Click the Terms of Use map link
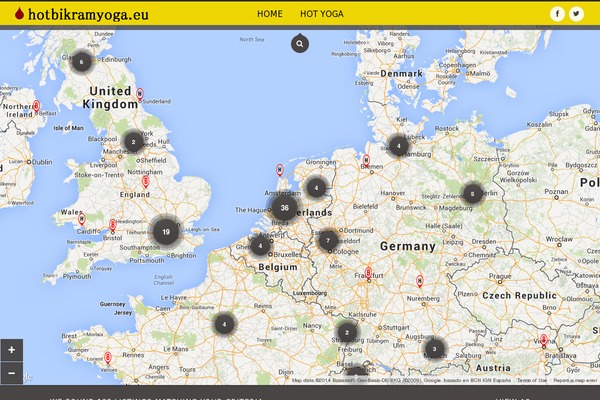 tap(532, 380)
